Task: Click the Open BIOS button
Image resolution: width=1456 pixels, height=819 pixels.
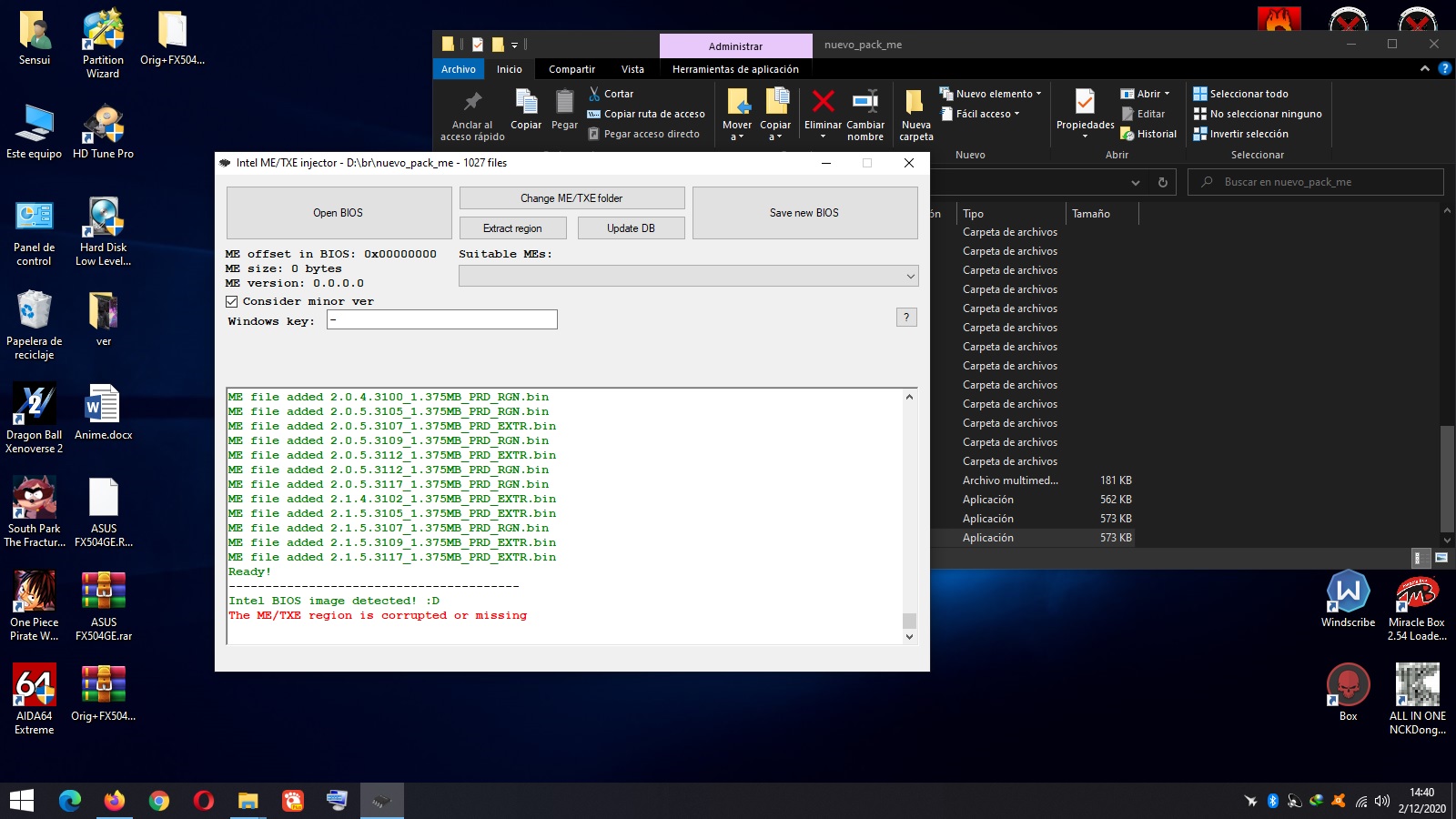Action: 339,213
